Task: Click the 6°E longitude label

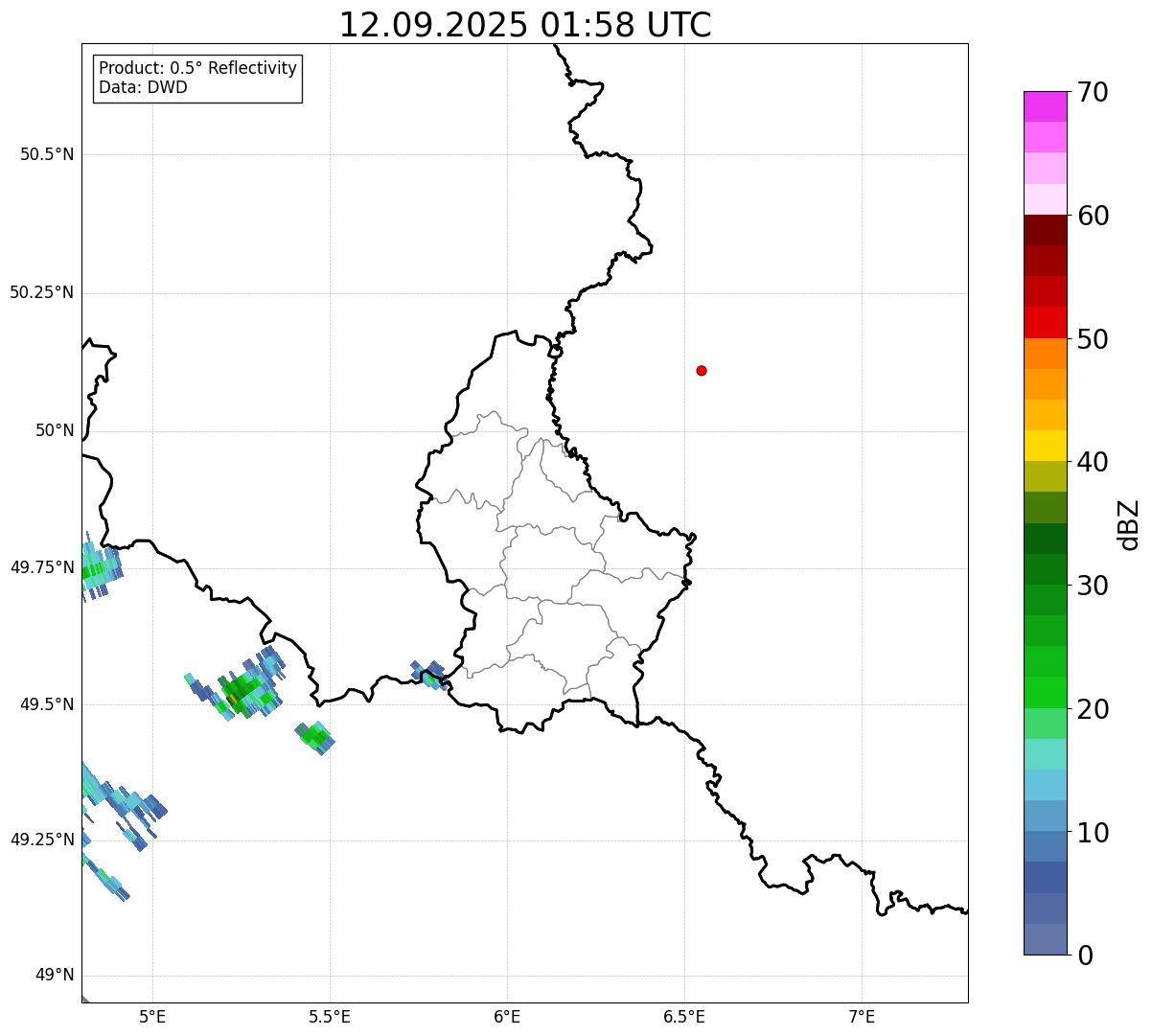Action: point(507,1016)
